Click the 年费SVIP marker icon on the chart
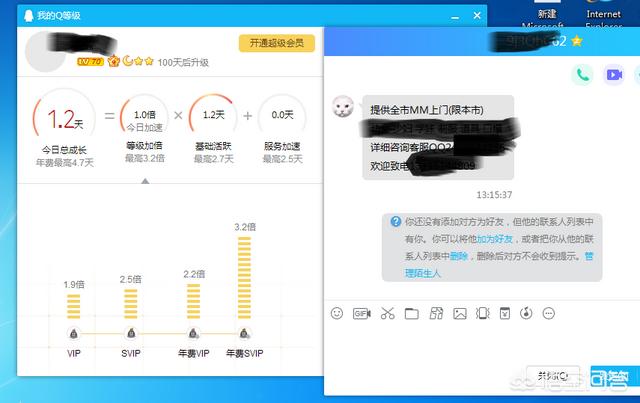 244,334
